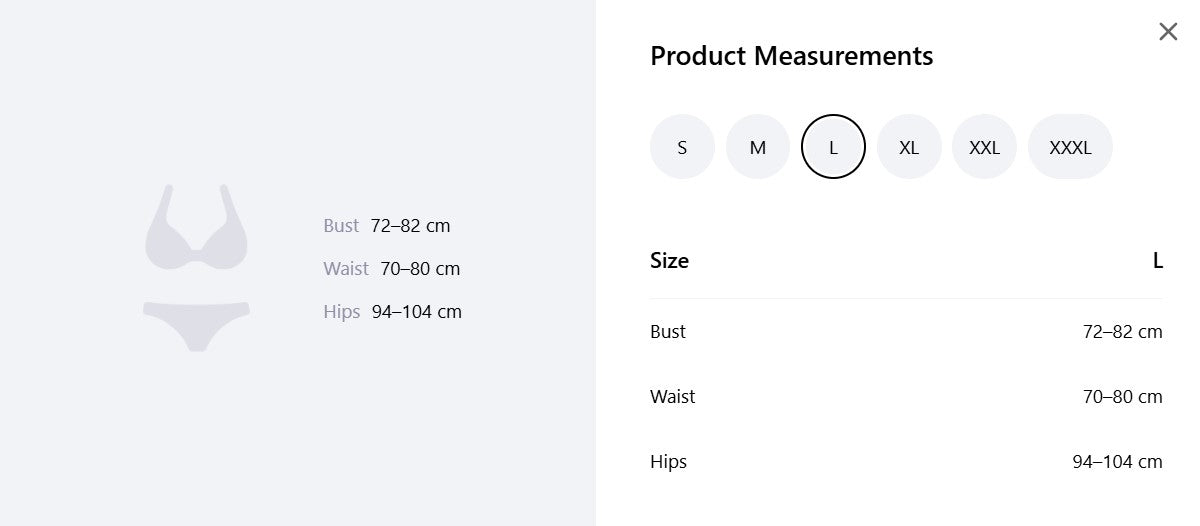The width and height of the screenshot is (1200, 526).
Task: Click the Size header in table
Action: (x=669, y=261)
